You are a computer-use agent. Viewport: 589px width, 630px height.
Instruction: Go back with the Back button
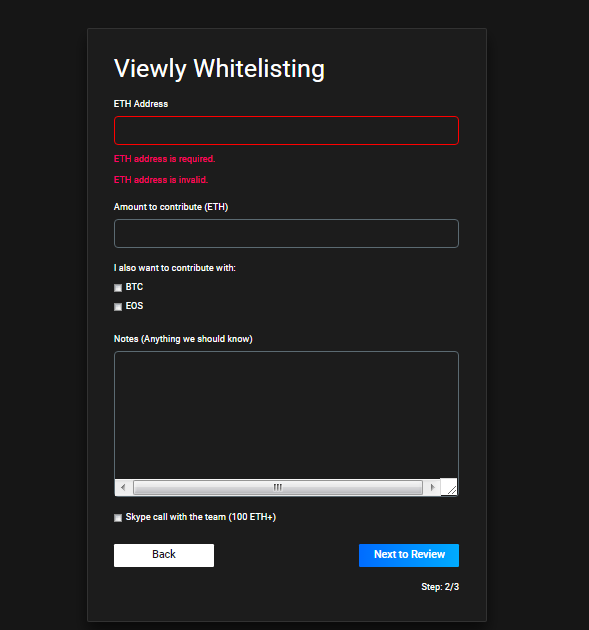point(164,555)
